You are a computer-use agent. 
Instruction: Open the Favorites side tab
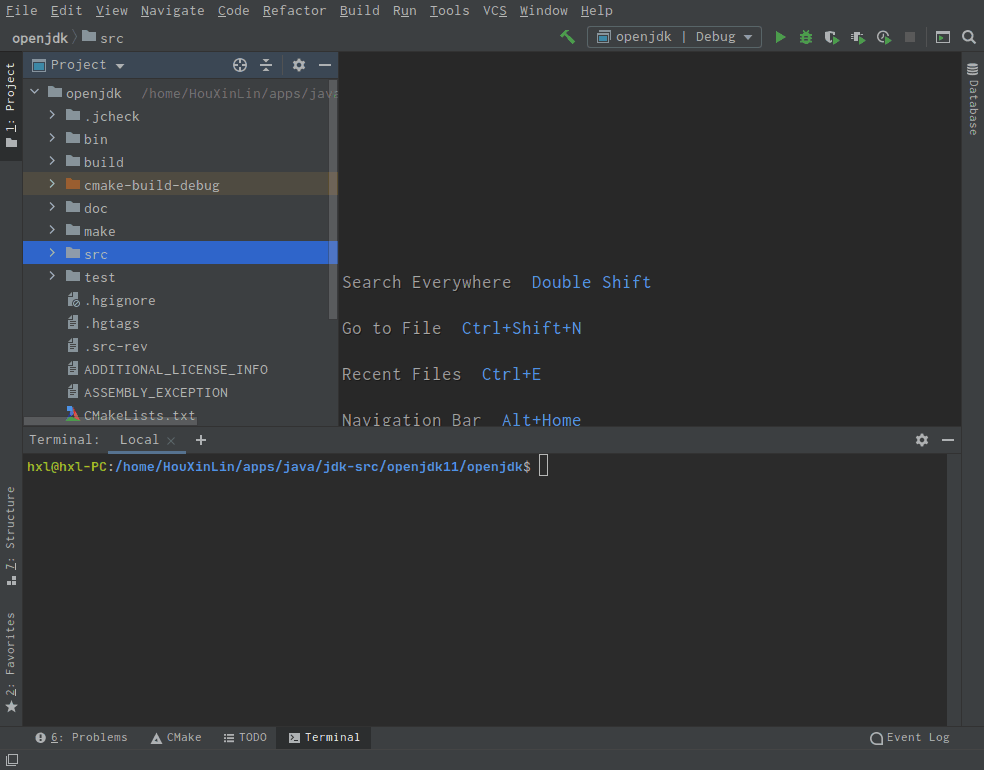click(x=11, y=663)
